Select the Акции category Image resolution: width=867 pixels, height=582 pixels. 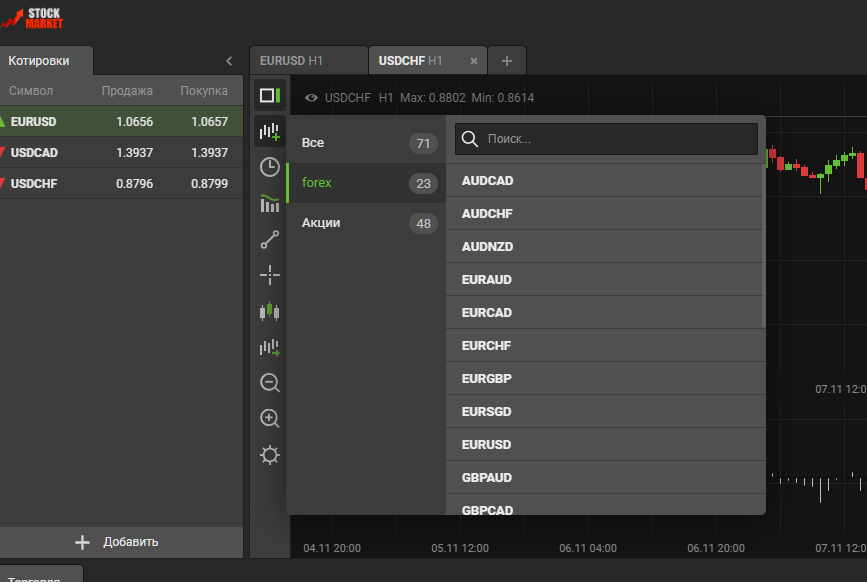(x=365, y=223)
